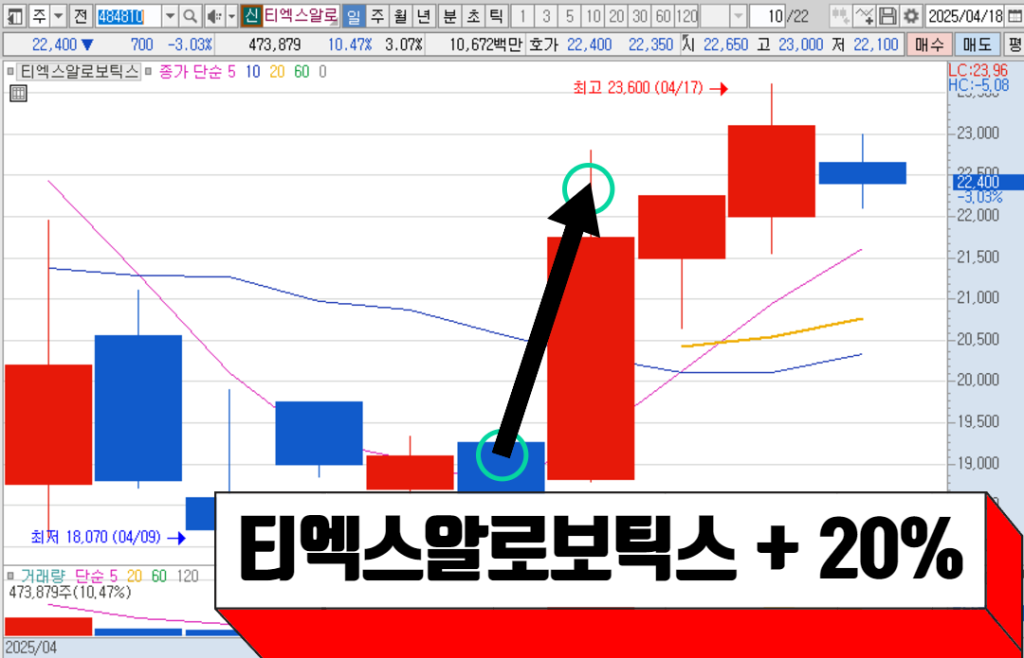Click the current price 22,400 in the quote bar

coord(55,45)
